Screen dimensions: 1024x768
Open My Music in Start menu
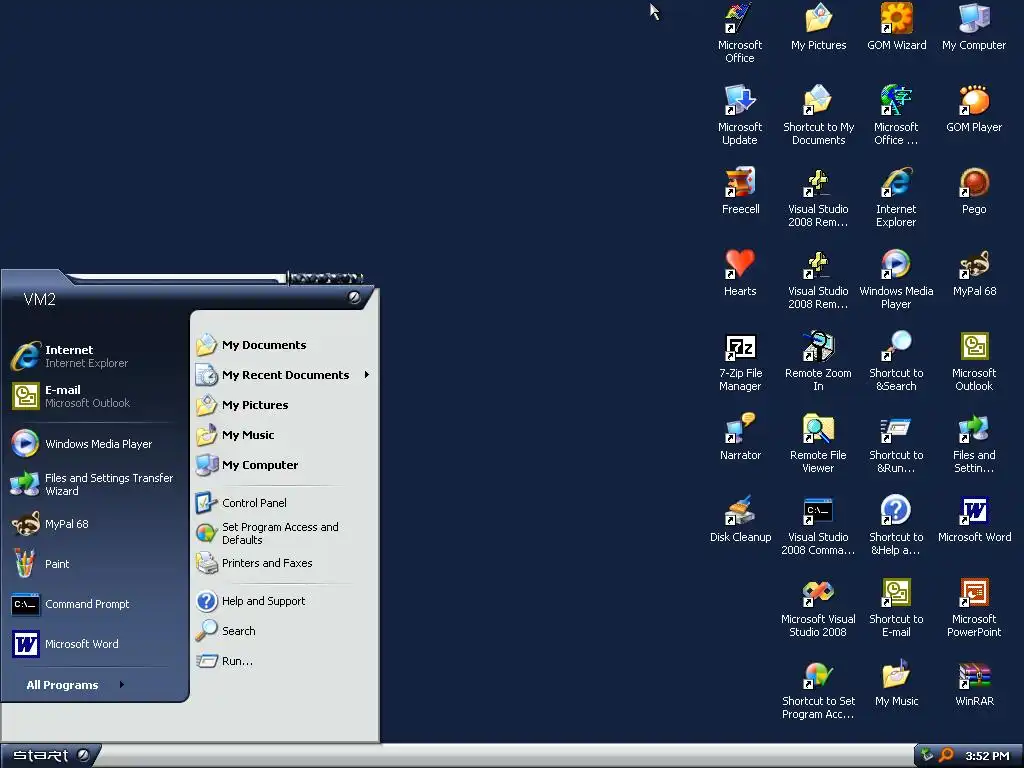[x=284, y=435]
